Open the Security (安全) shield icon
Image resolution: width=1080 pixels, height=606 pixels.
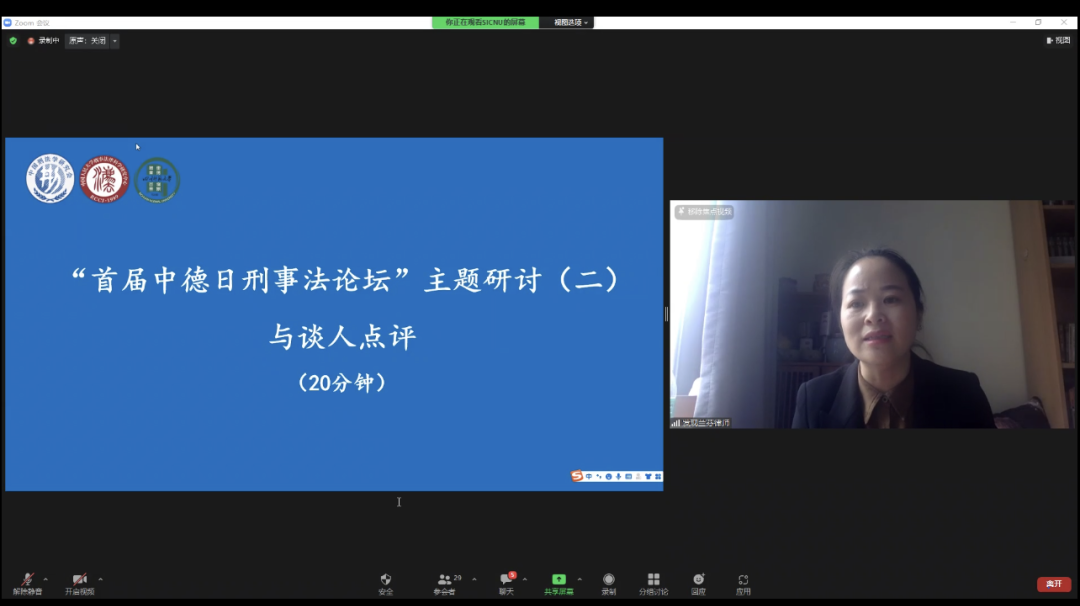385,581
